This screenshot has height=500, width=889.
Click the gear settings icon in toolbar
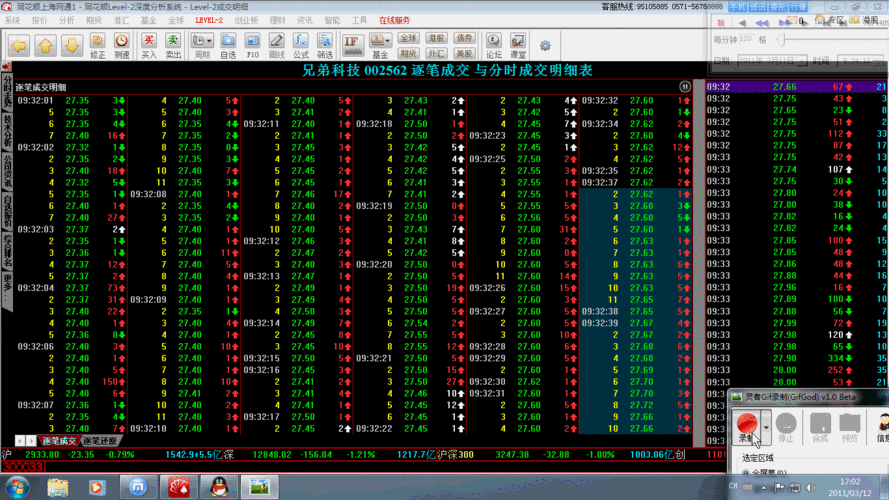tap(545, 45)
